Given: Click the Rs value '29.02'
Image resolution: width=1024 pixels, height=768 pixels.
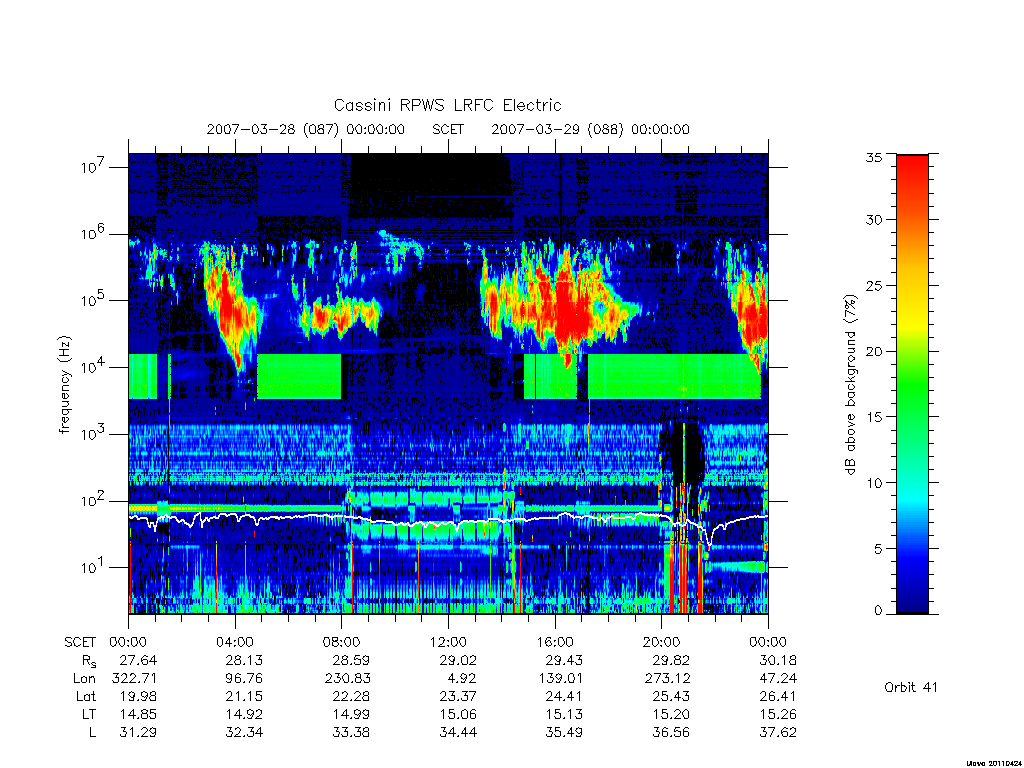Looking at the screenshot, I should coord(458,660).
